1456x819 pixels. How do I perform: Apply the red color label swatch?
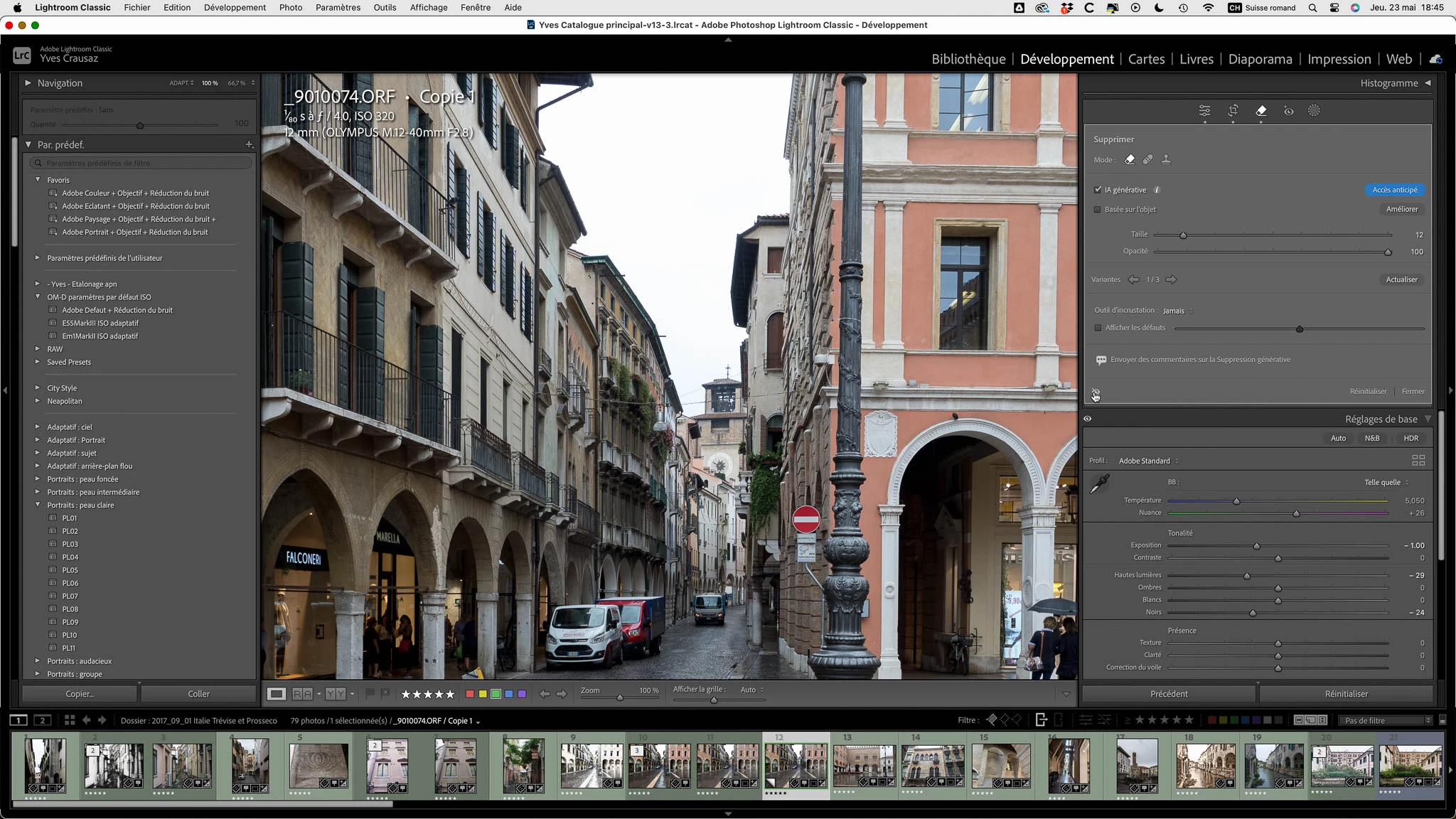[469, 693]
